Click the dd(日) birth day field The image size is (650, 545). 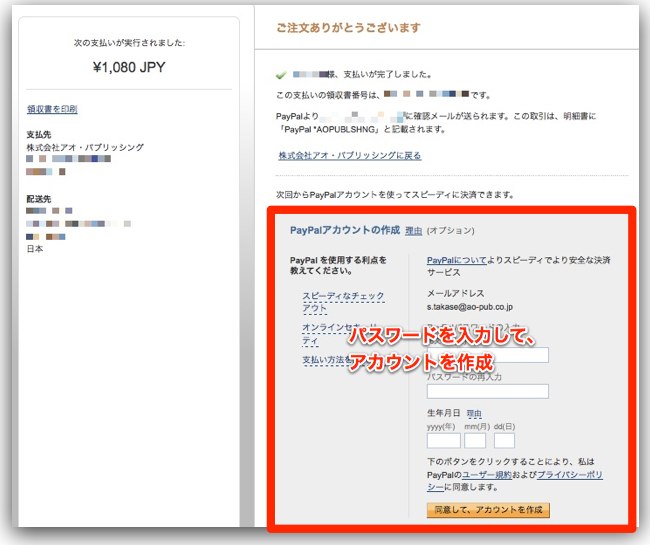click(504, 441)
